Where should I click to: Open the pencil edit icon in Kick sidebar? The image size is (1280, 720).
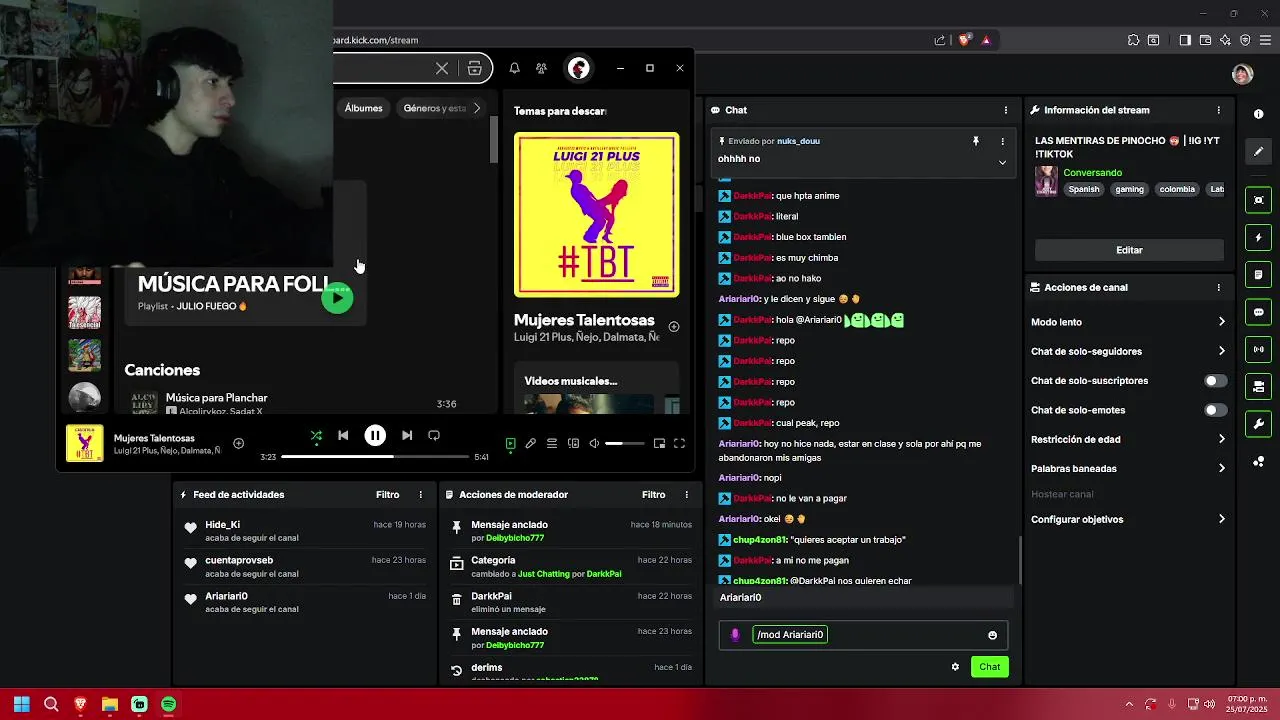tap(1258, 151)
